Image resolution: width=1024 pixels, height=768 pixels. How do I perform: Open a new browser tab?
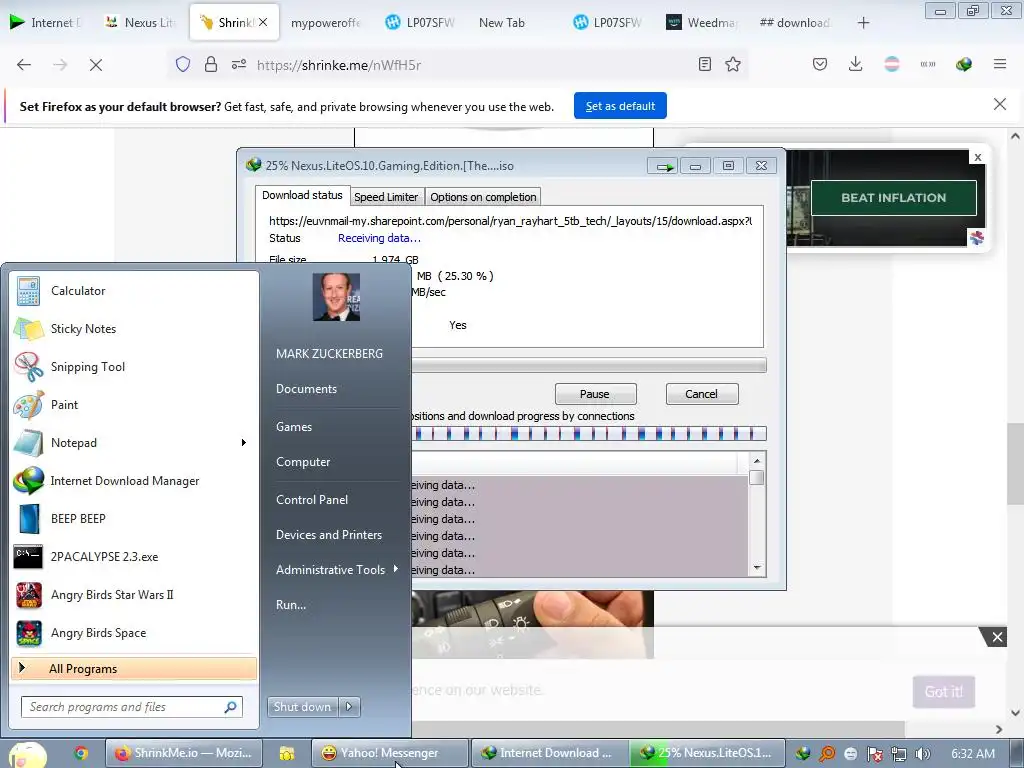pos(863,23)
